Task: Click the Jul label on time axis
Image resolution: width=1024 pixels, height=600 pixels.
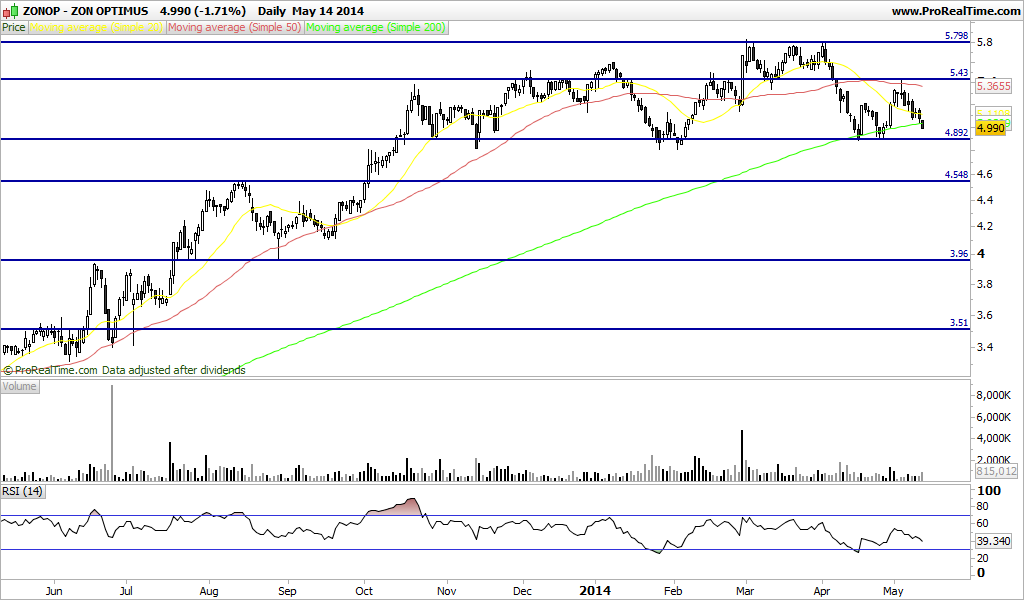Action: click(x=127, y=591)
